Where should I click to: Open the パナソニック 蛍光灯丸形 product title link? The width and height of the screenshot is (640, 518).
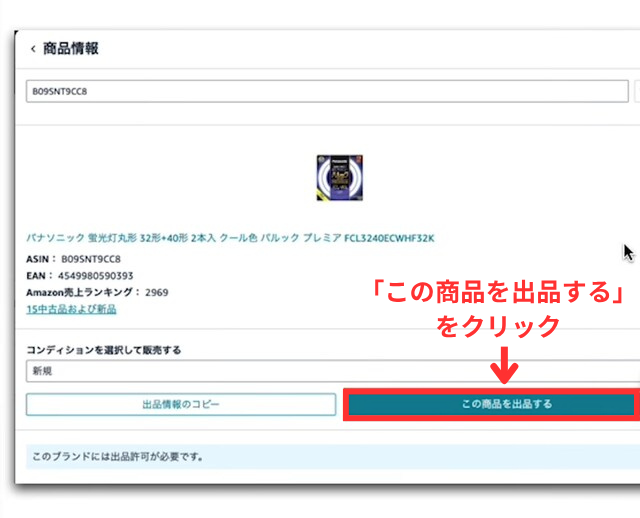230,238
